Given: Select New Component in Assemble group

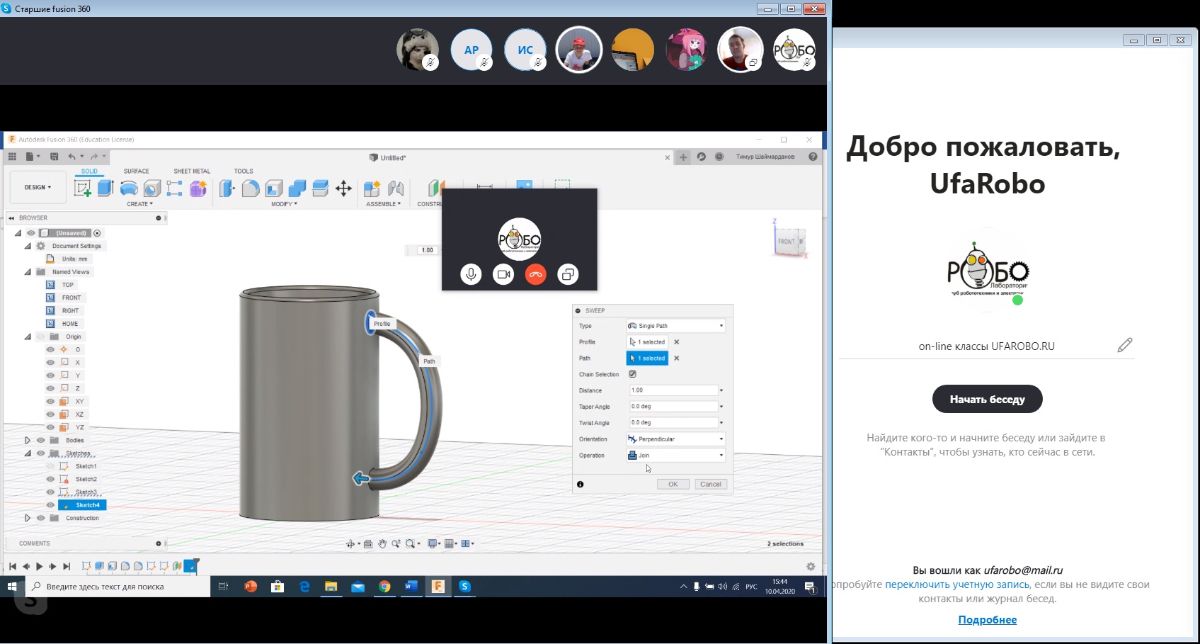Looking at the screenshot, I should tap(372, 188).
